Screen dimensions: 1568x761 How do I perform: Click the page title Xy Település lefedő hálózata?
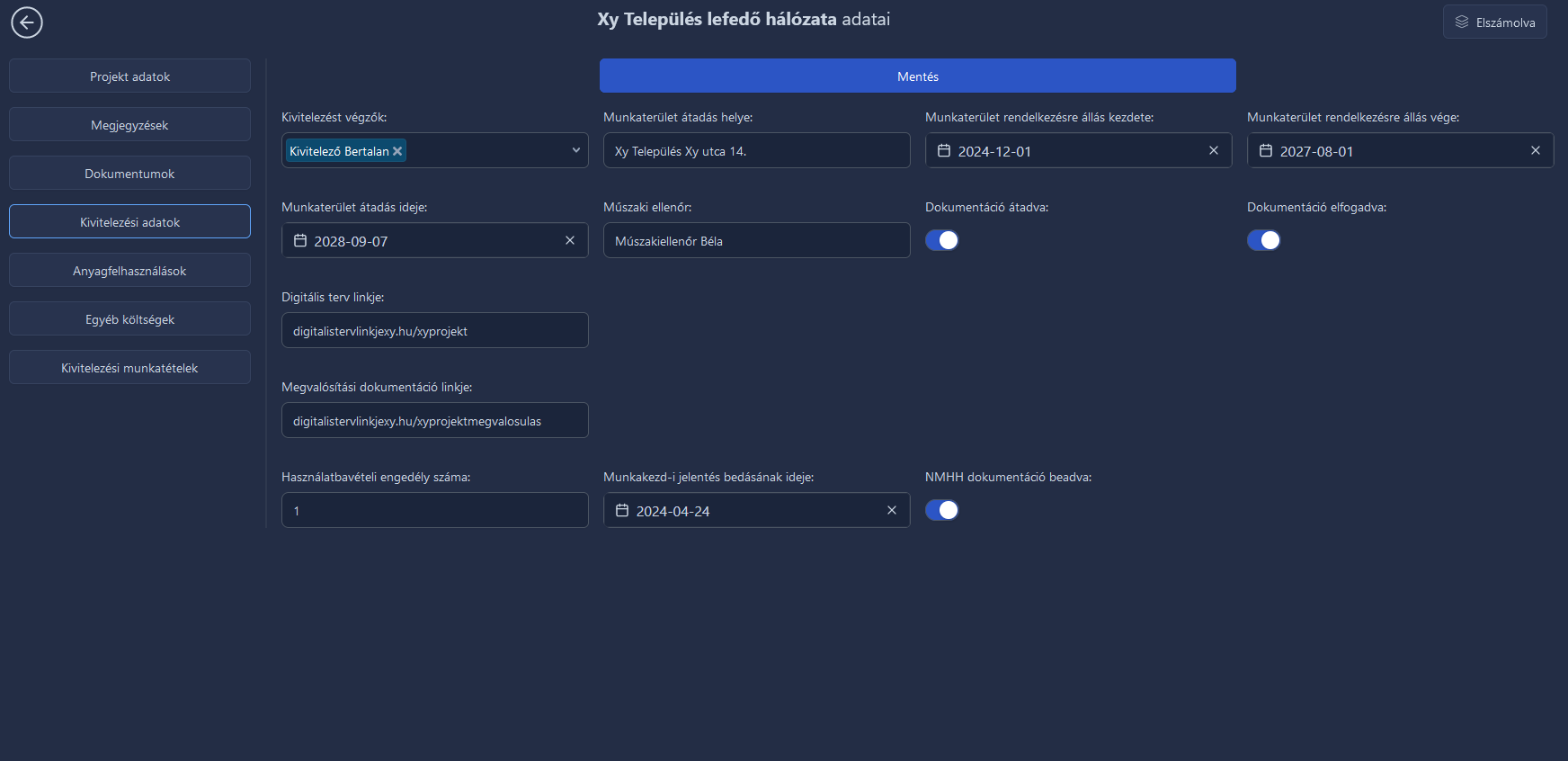coord(717,19)
